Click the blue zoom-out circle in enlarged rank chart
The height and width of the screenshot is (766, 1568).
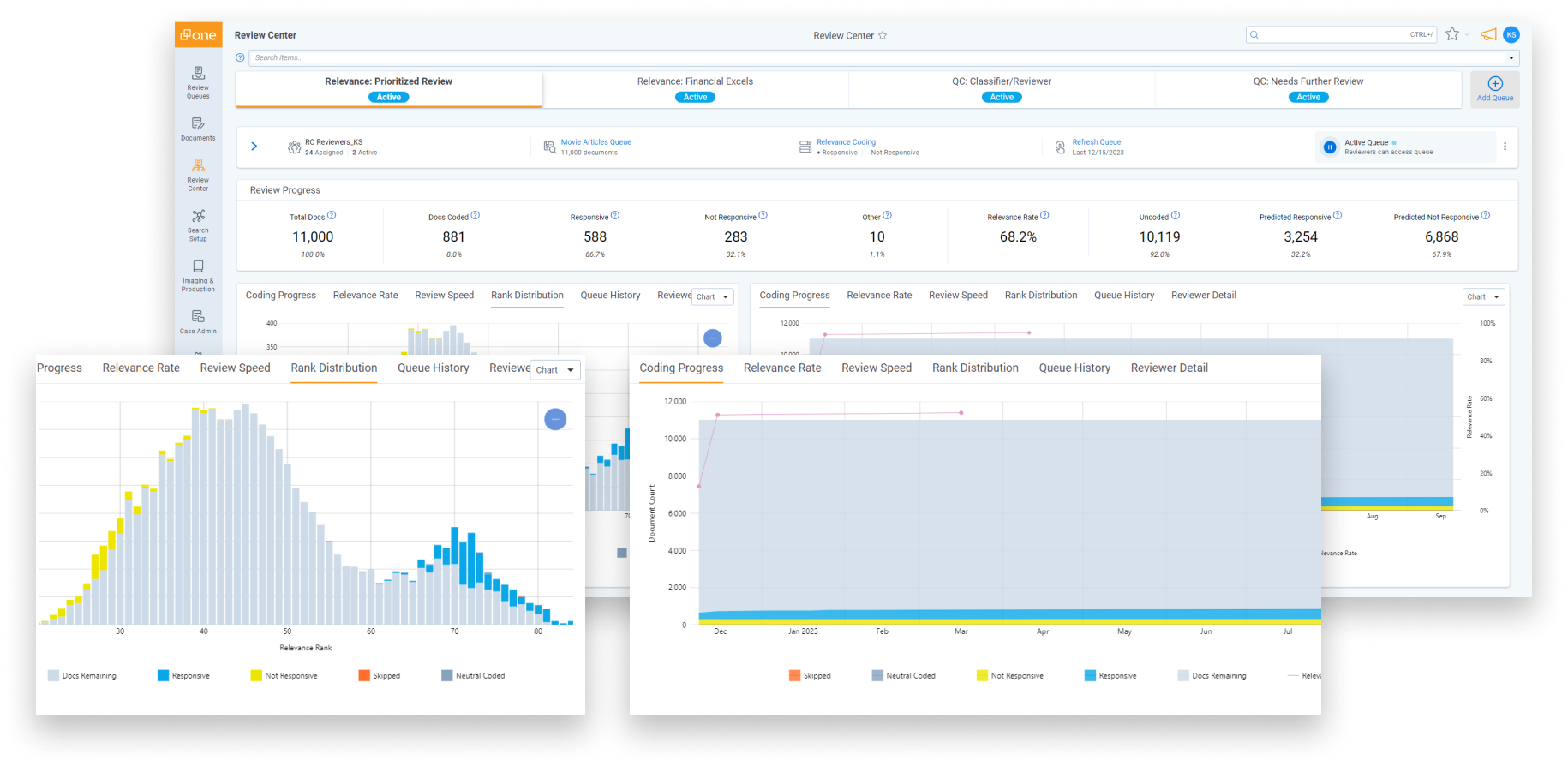pos(555,419)
